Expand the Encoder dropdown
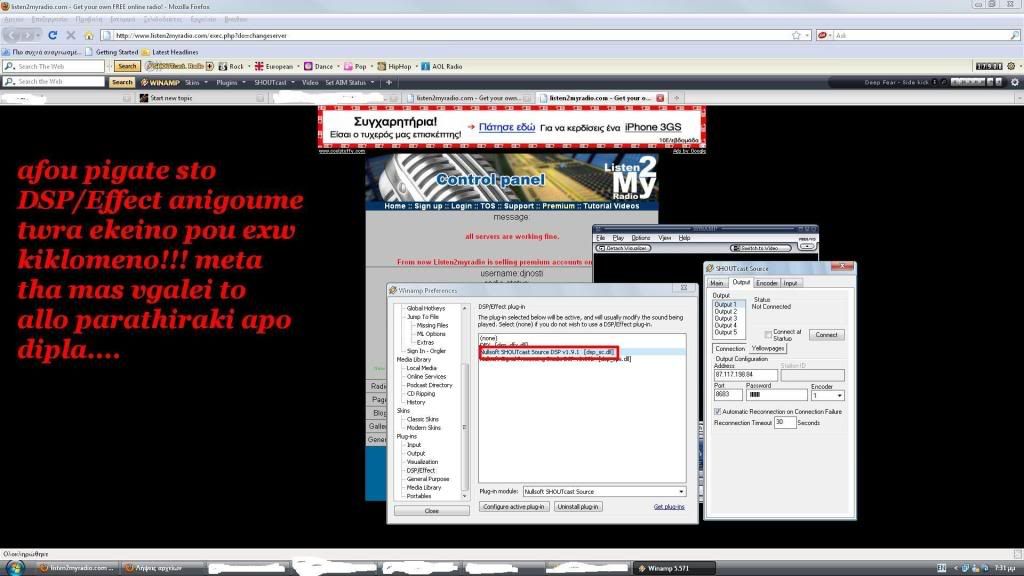 pos(829,396)
